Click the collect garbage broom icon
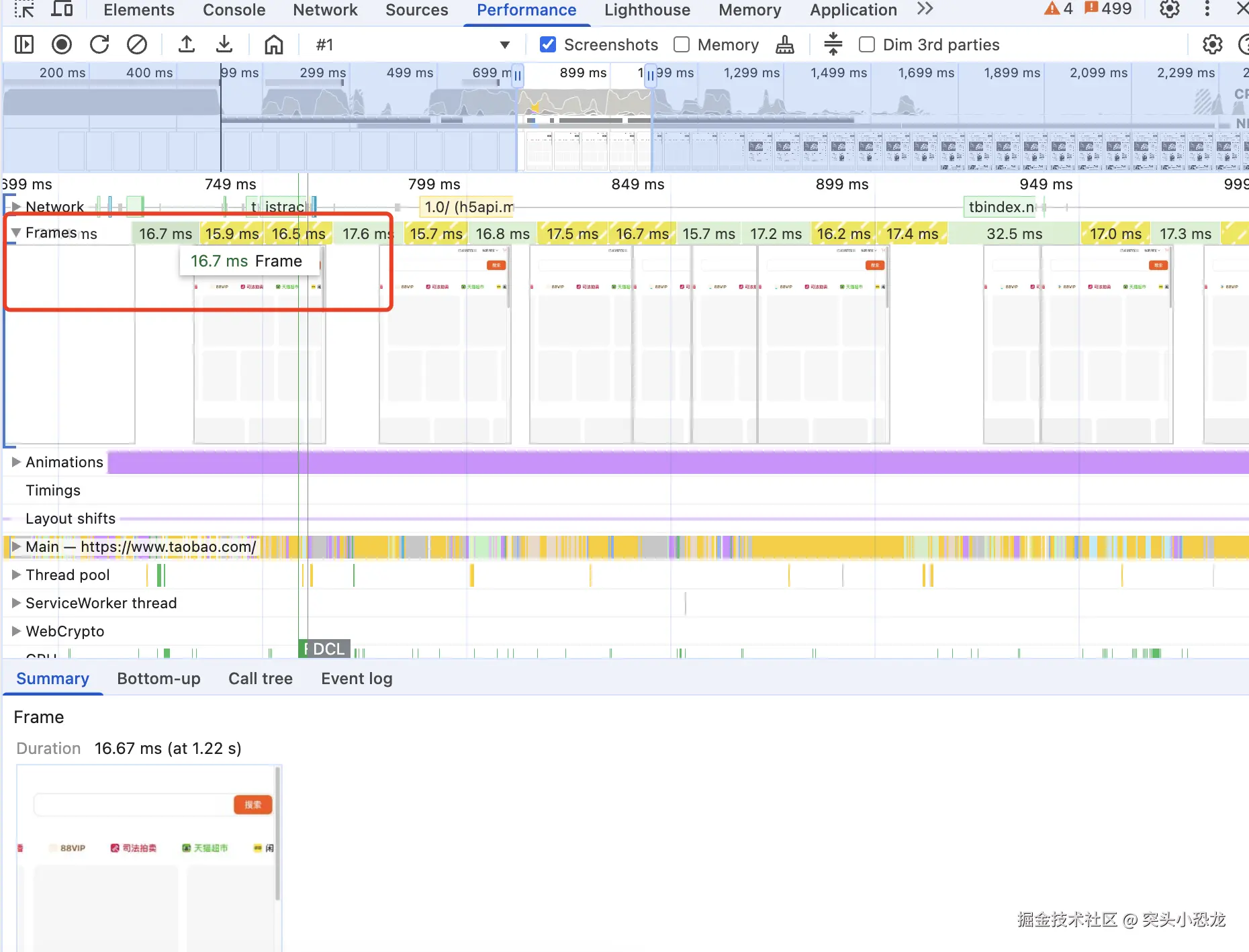The height and width of the screenshot is (952, 1249). pos(785,45)
